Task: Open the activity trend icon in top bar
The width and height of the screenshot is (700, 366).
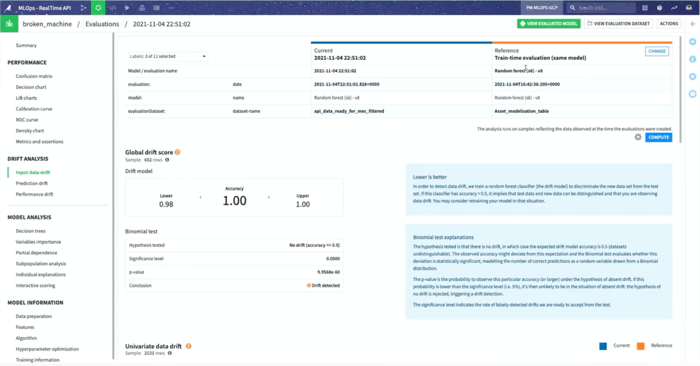Action: point(674,8)
